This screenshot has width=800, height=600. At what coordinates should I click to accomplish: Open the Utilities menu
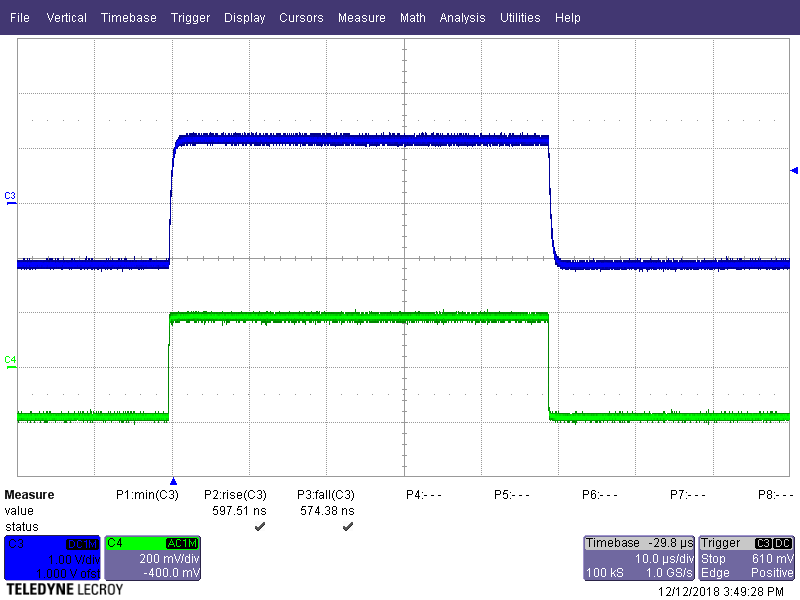click(520, 18)
